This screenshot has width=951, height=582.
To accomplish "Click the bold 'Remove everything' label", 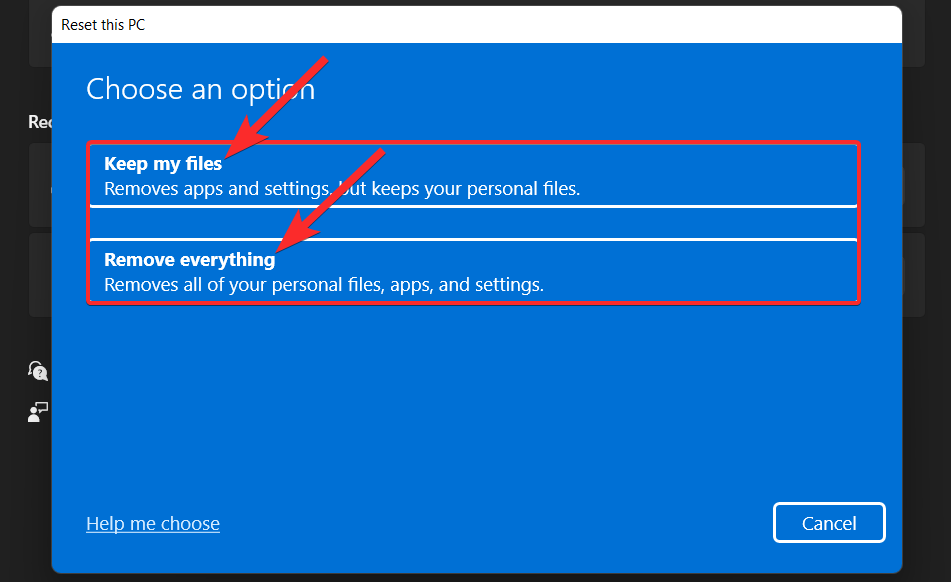I will [189, 259].
